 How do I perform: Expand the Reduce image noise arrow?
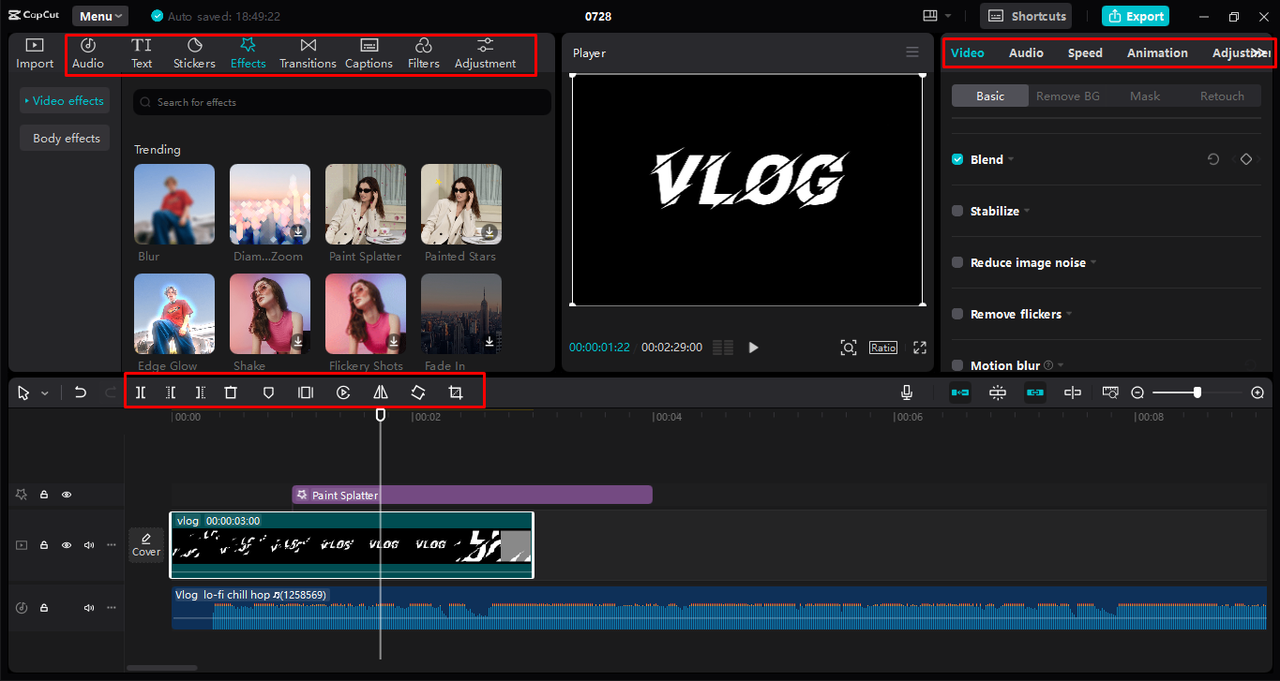pyautogui.click(x=1093, y=262)
